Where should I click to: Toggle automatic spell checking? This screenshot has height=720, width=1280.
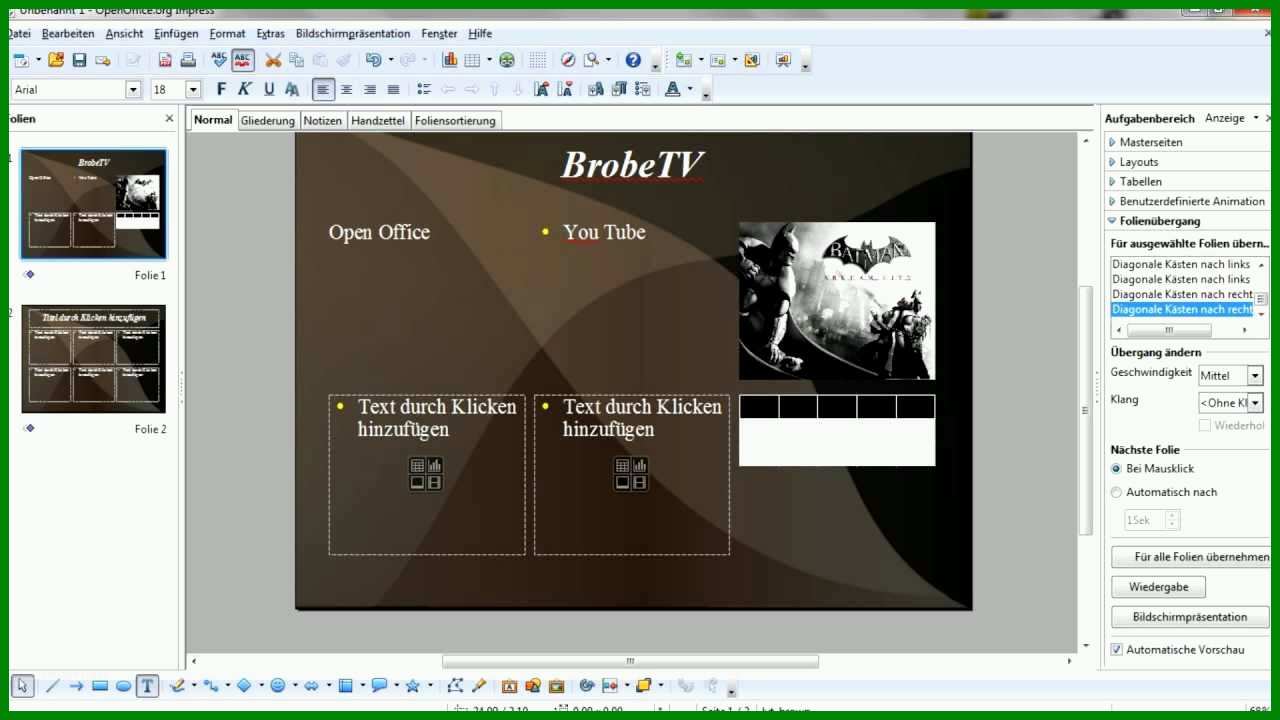243,60
